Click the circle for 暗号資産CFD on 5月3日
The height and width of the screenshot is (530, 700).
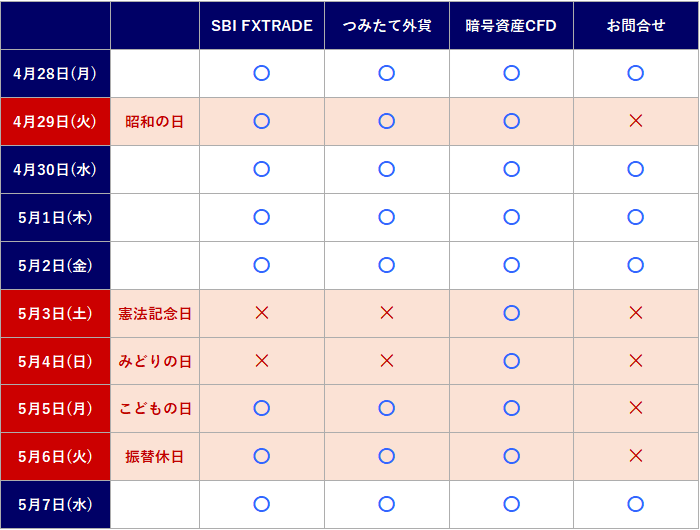(512, 313)
